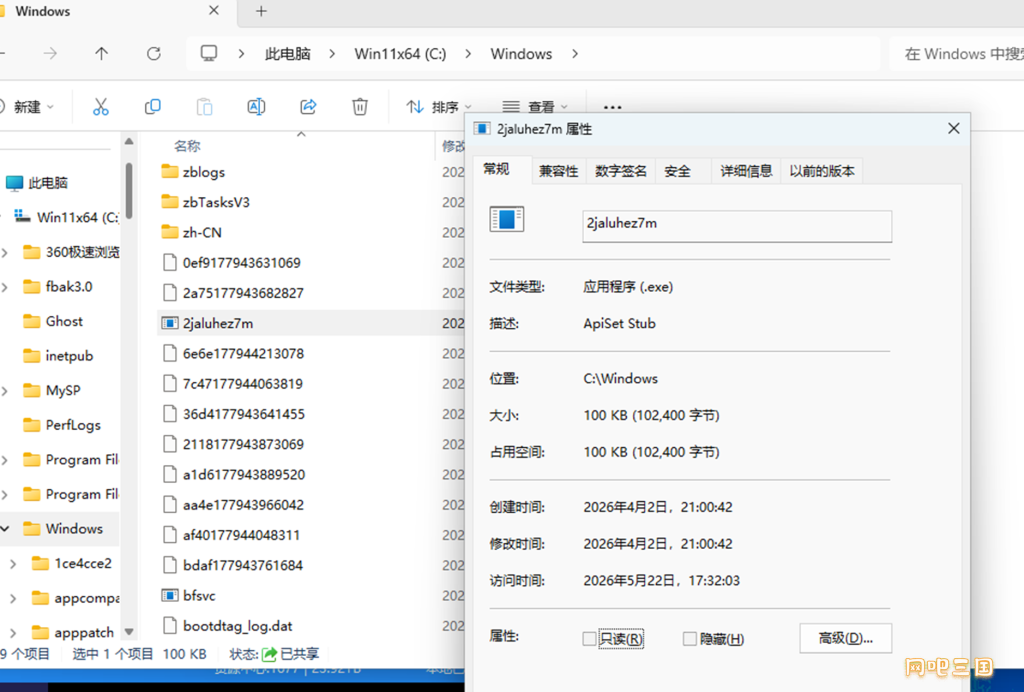This screenshot has width=1024, height=692.
Task: Expand the appcompat subfolder node
Action: pos(13,598)
